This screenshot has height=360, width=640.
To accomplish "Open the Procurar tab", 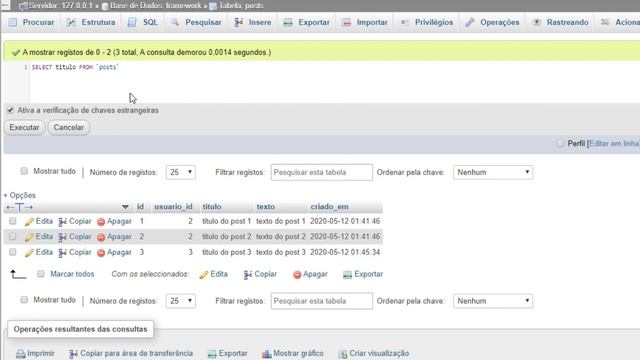I will coord(32,22).
